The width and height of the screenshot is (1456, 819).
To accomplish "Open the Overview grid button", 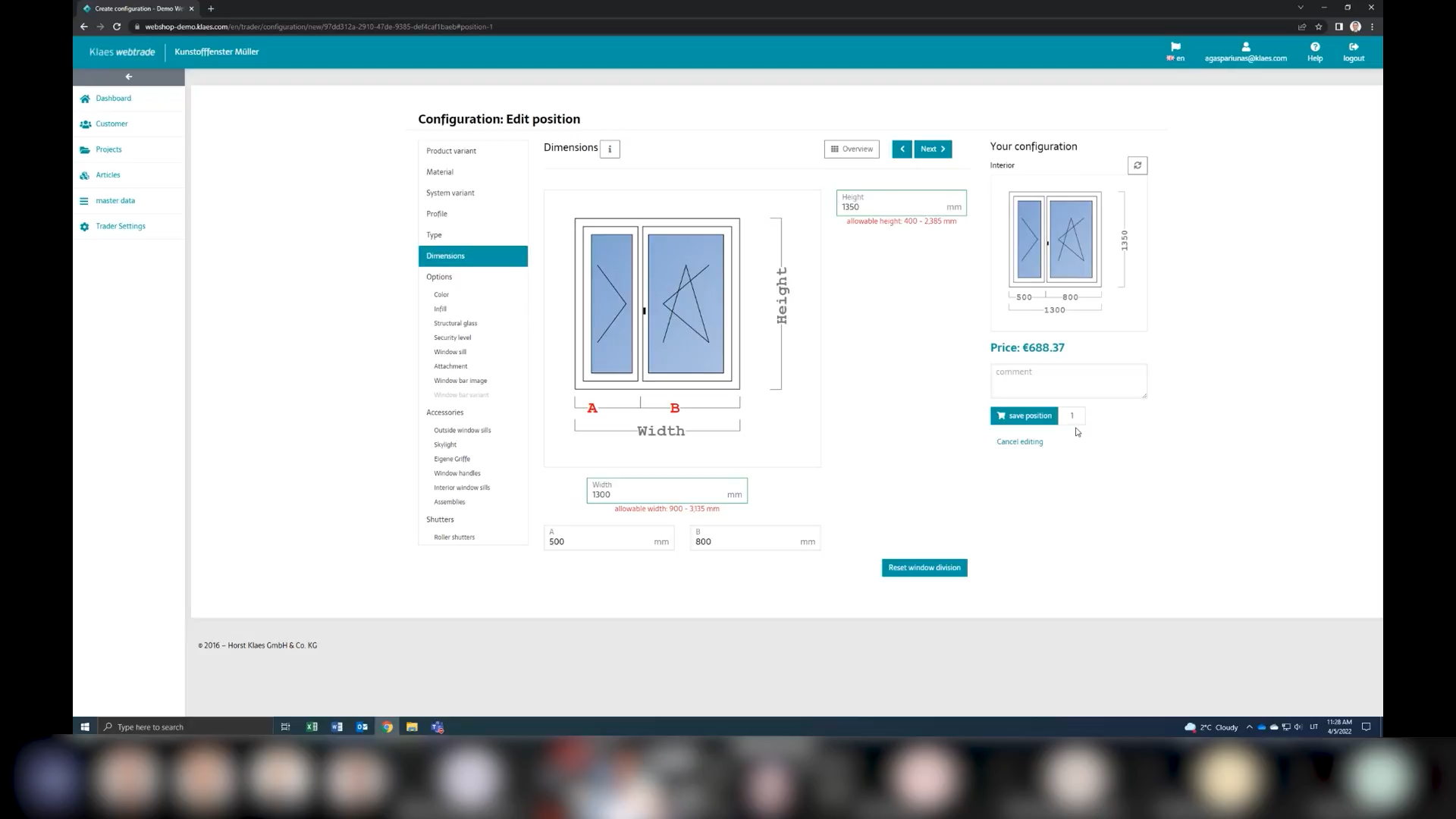I will [852, 149].
